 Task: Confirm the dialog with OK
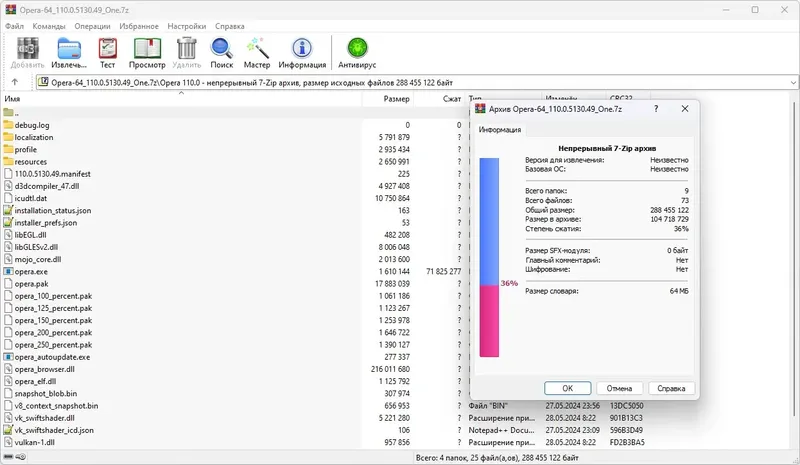[567, 388]
